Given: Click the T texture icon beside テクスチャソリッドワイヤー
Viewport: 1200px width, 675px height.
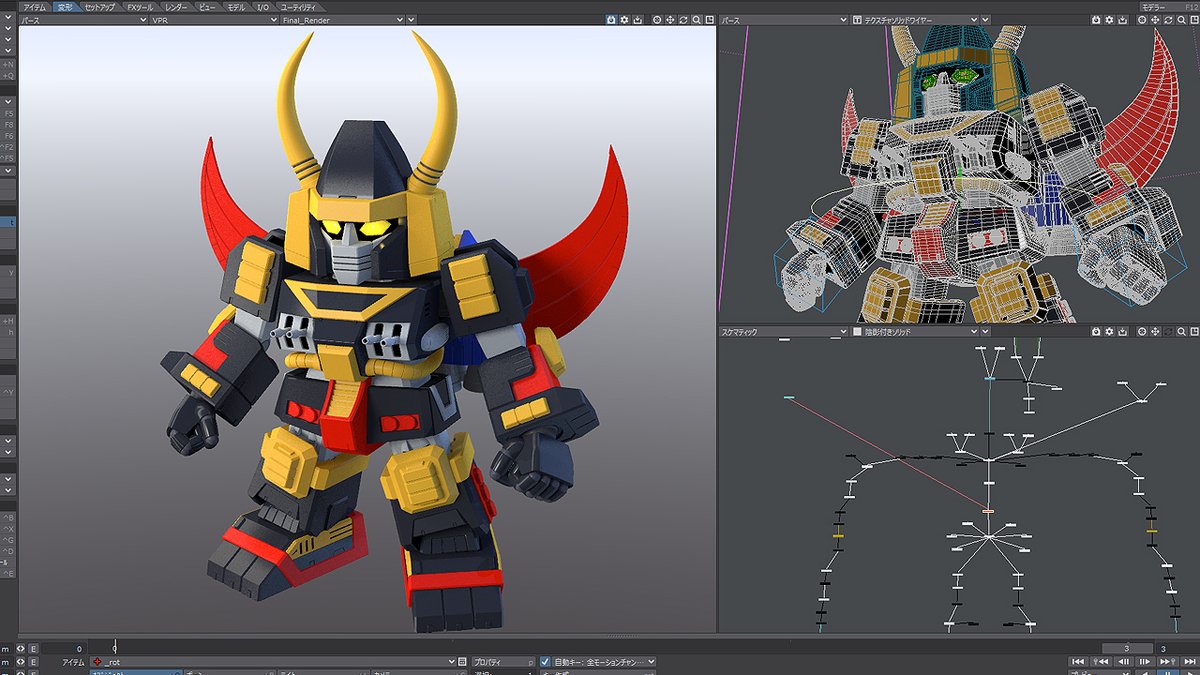Looking at the screenshot, I should [x=857, y=19].
